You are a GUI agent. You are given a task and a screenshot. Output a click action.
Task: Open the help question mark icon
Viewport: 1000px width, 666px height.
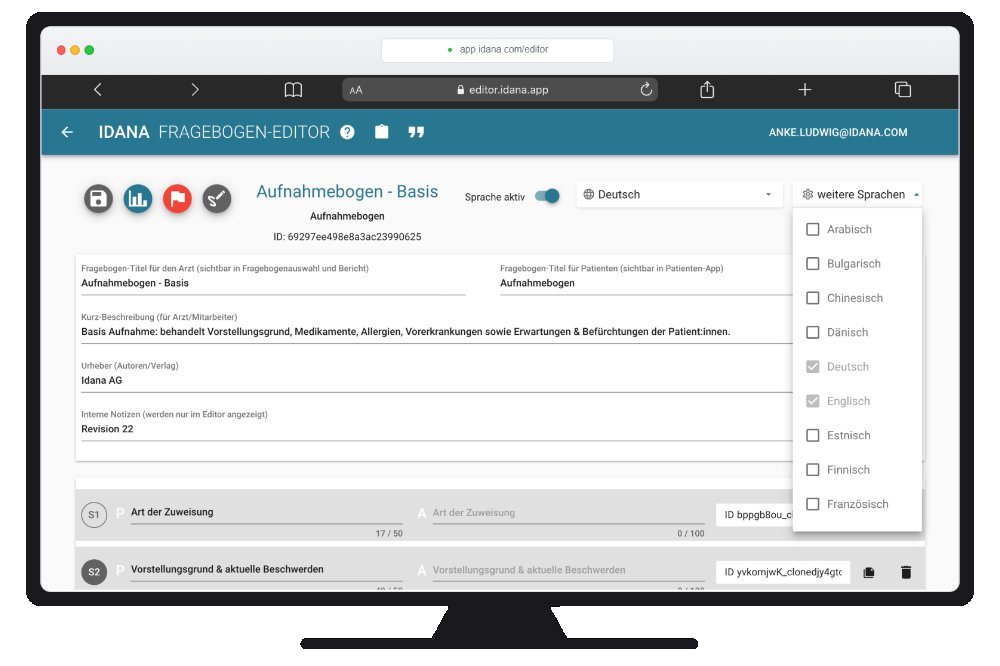[x=347, y=132]
